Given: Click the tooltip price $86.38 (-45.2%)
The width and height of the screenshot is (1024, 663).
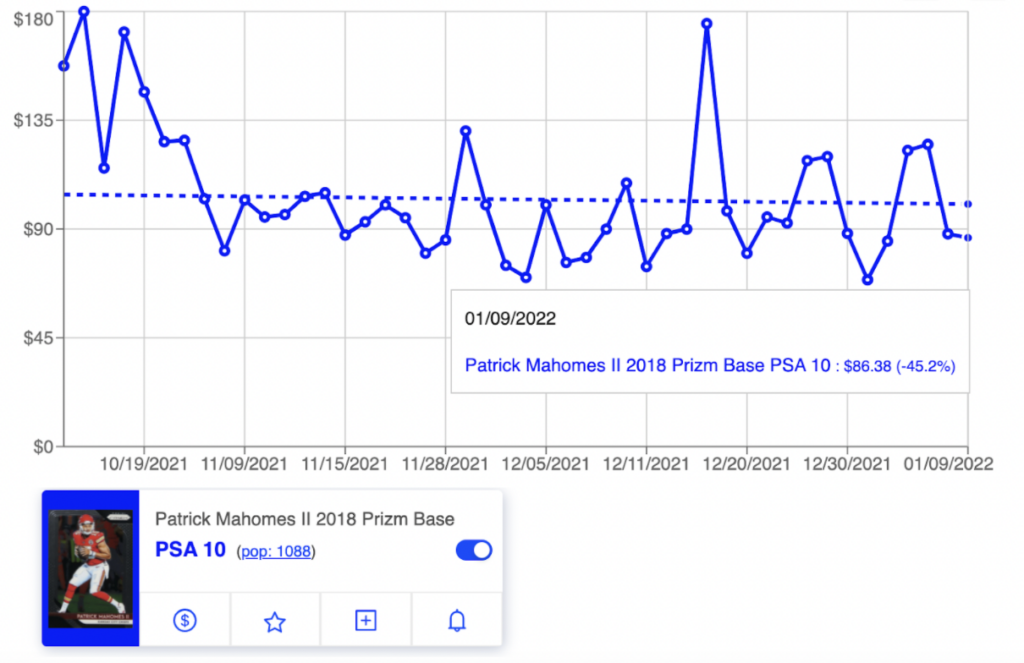Looking at the screenshot, I should [899, 366].
